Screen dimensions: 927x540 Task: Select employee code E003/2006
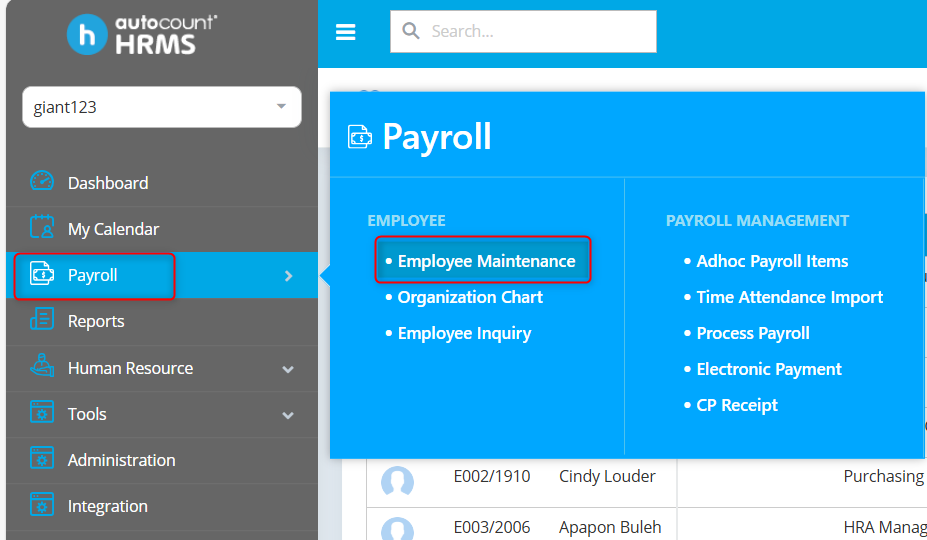point(492,527)
